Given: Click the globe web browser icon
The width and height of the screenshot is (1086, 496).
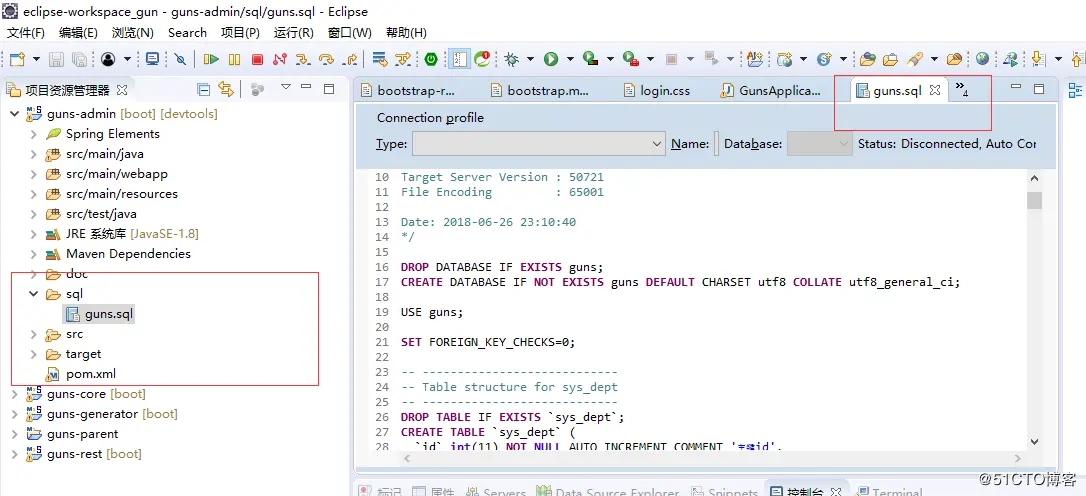Looking at the screenshot, I should tap(982, 60).
